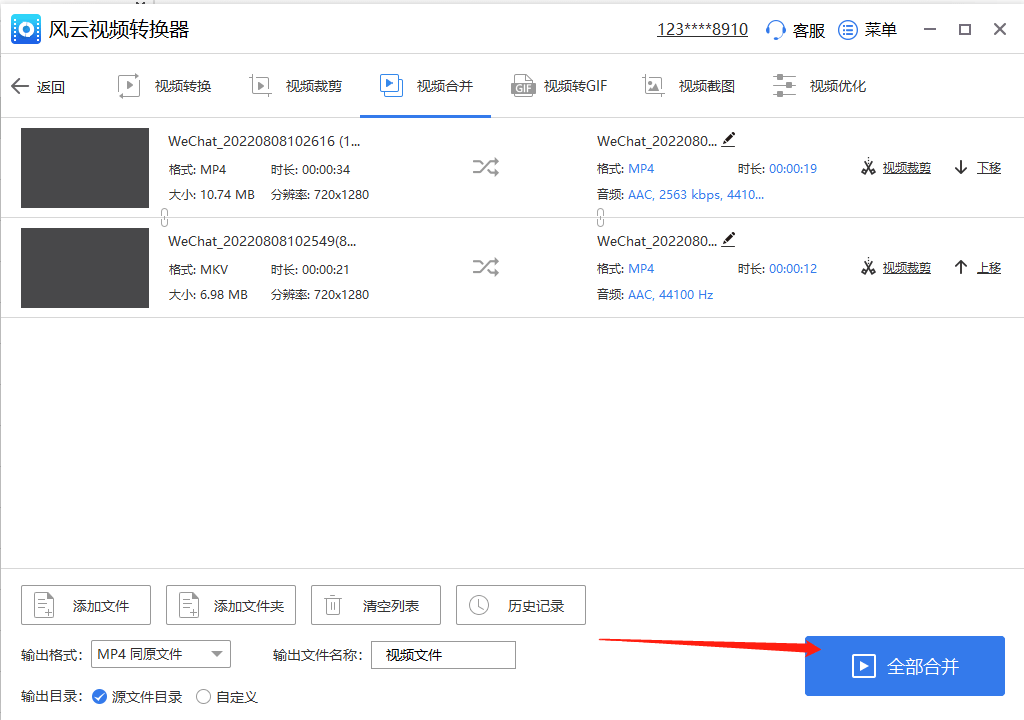
Task: Click 上移 link for second video
Action: 989,268
